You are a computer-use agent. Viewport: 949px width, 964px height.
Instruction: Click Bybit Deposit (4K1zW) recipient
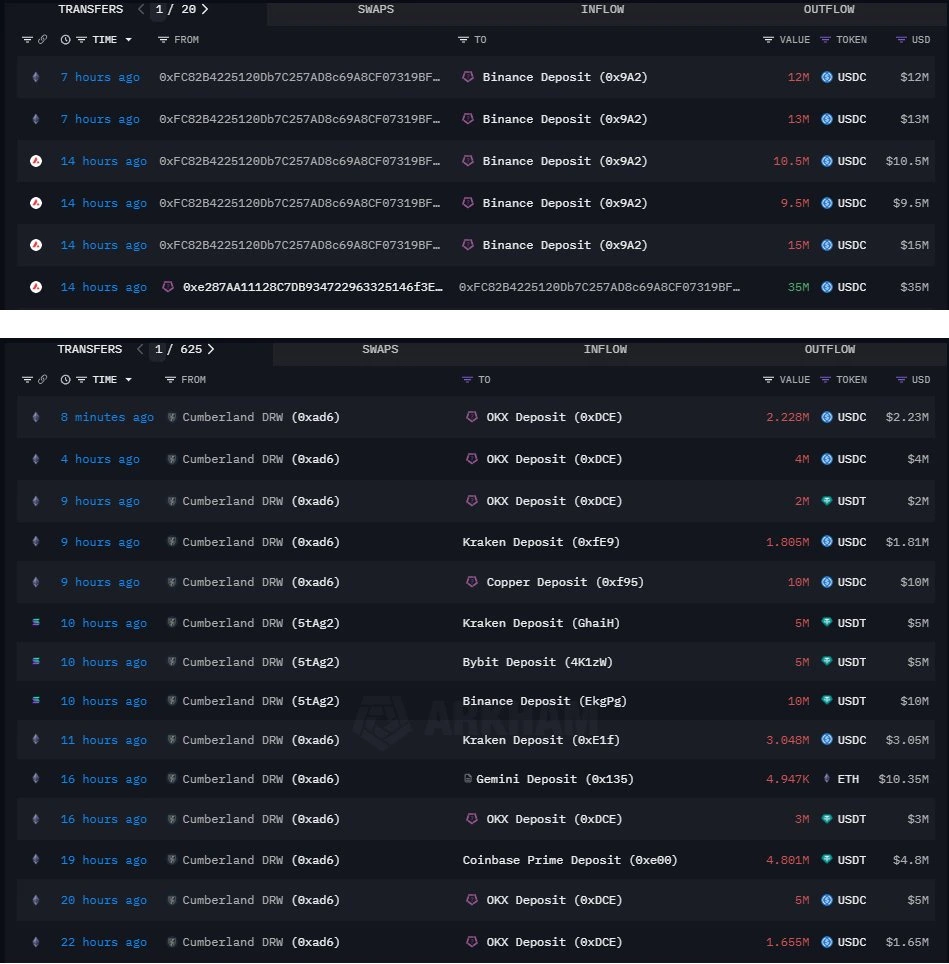pos(537,662)
